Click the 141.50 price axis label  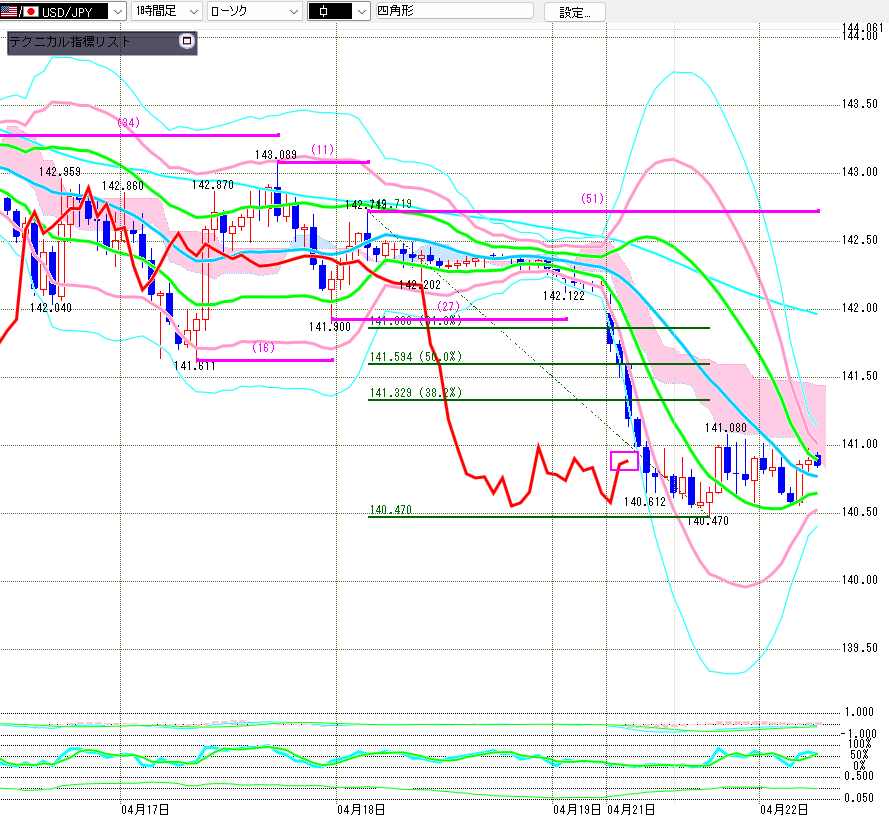tap(860, 376)
